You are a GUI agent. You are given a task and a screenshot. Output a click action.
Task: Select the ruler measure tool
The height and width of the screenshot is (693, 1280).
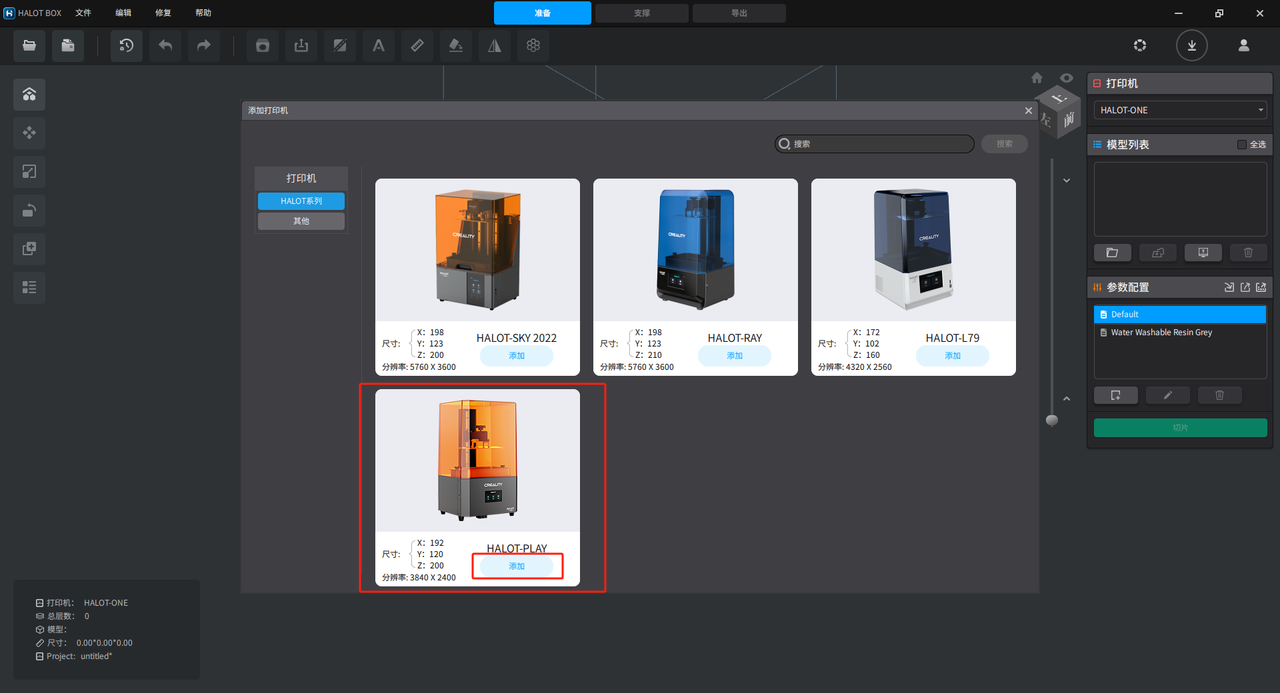[x=417, y=45]
